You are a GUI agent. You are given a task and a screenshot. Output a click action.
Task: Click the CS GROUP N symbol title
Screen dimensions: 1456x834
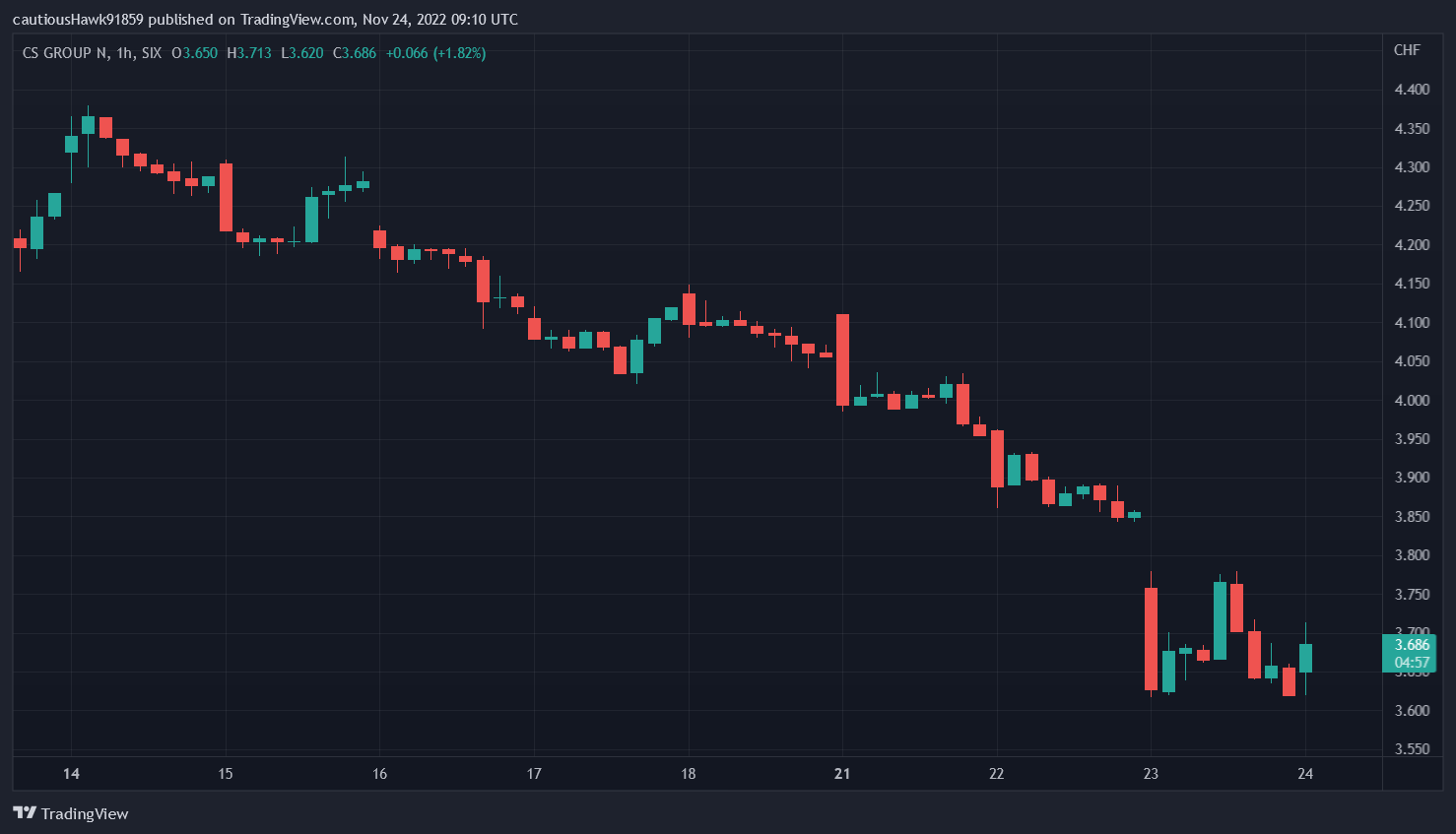[66, 53]
